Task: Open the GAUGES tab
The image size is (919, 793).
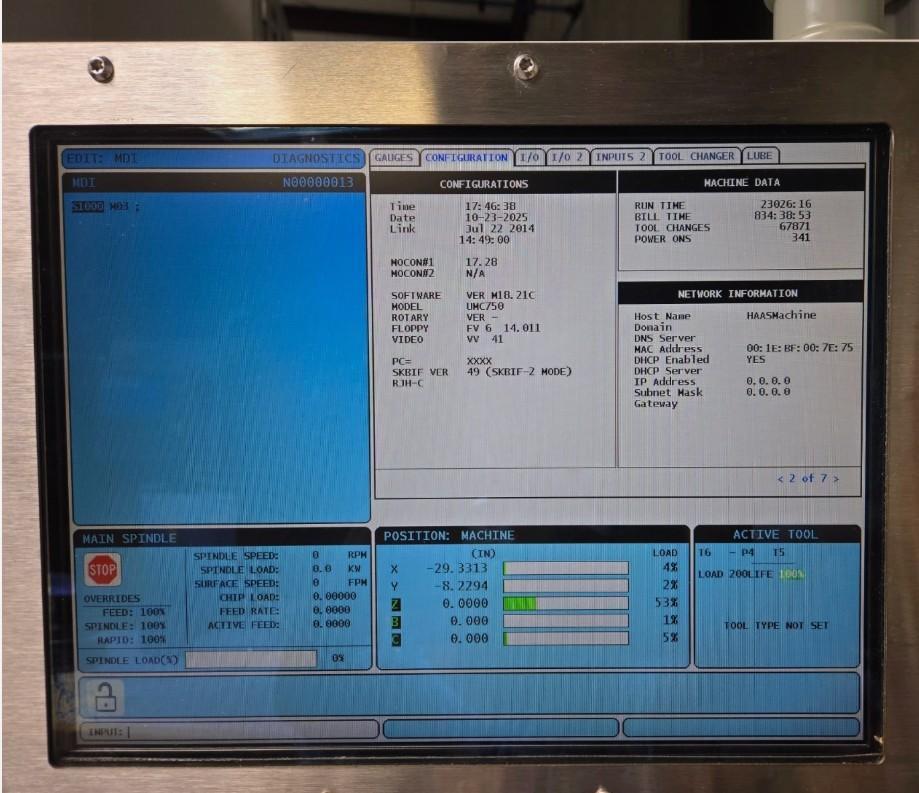Action: click(x=394, y=157)
